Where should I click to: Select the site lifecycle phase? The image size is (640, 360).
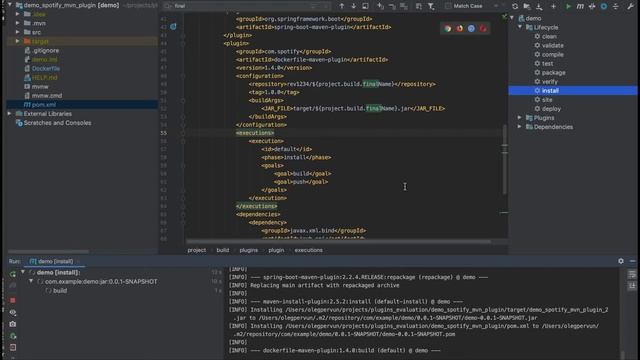tap(547, 100)
